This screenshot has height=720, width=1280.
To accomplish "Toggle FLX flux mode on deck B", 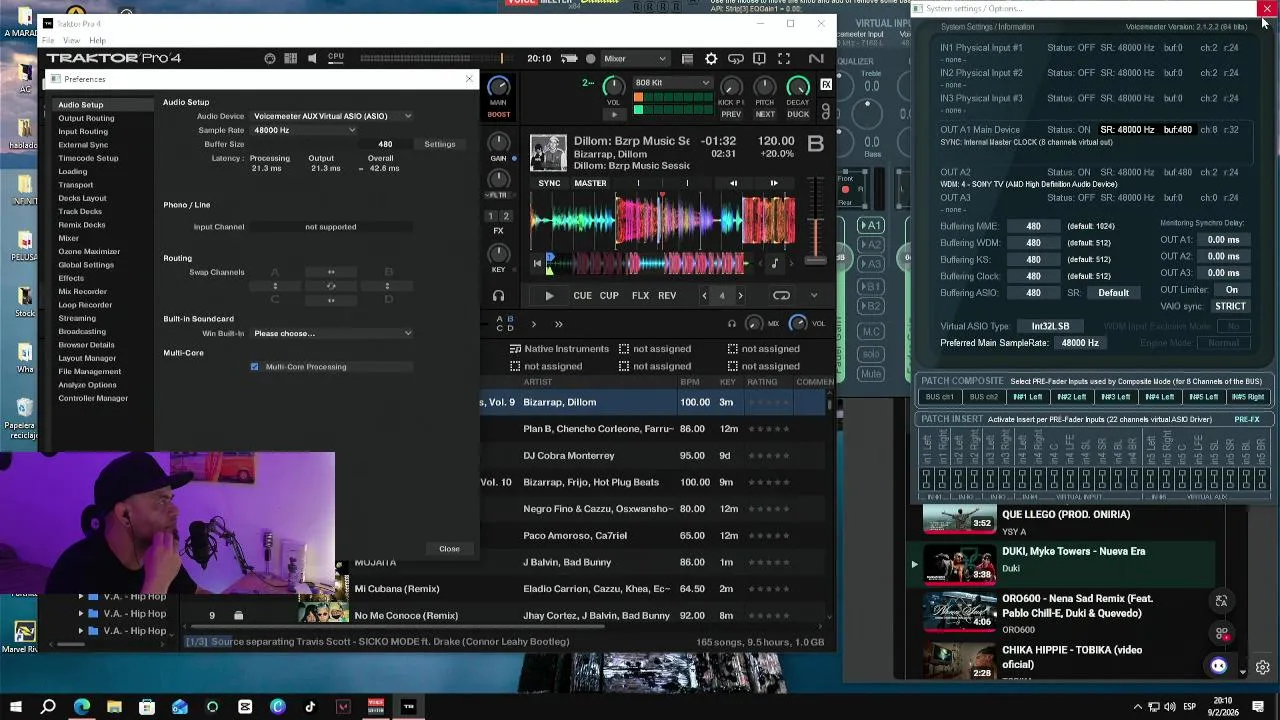I will (x=640, y=296).
